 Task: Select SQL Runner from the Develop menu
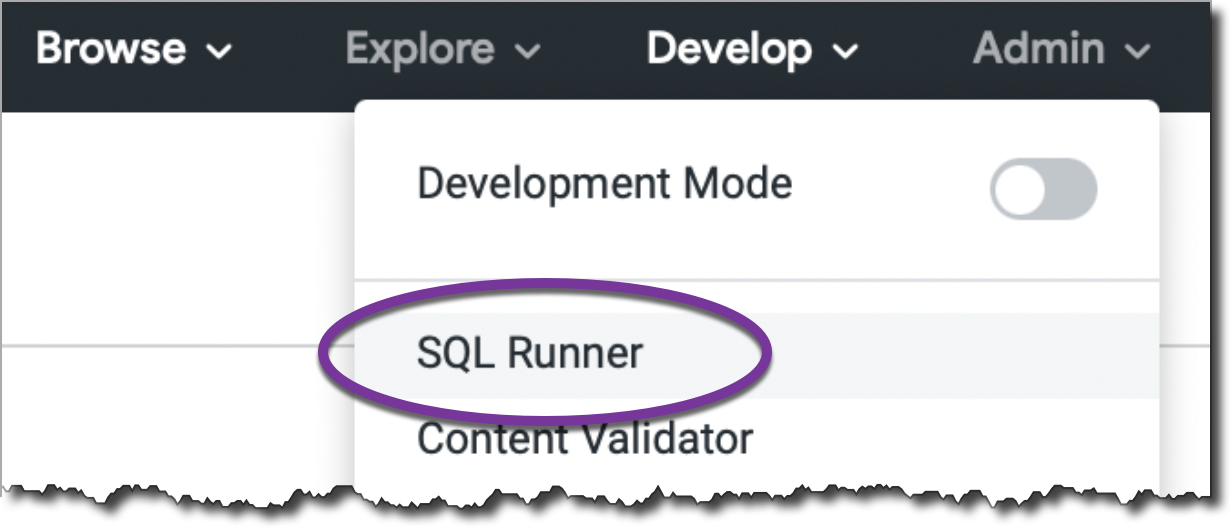[529, 353]
